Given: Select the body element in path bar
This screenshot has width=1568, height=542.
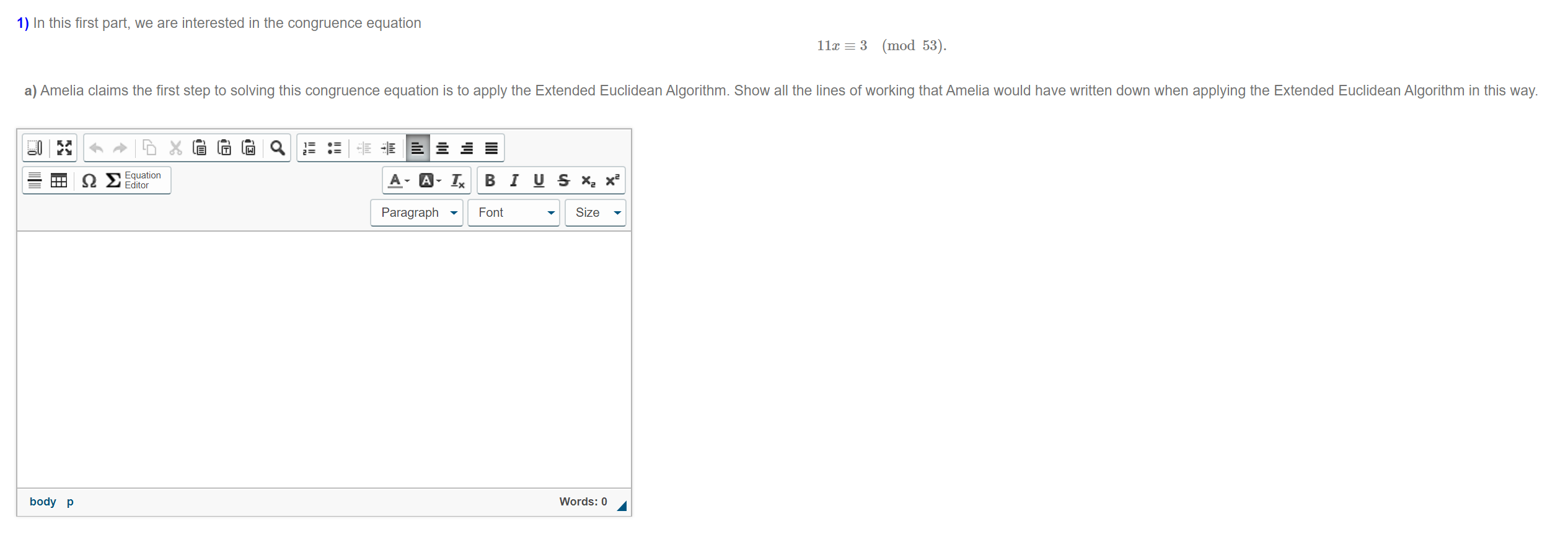Looking at the screenshot, I should point(43,502).
